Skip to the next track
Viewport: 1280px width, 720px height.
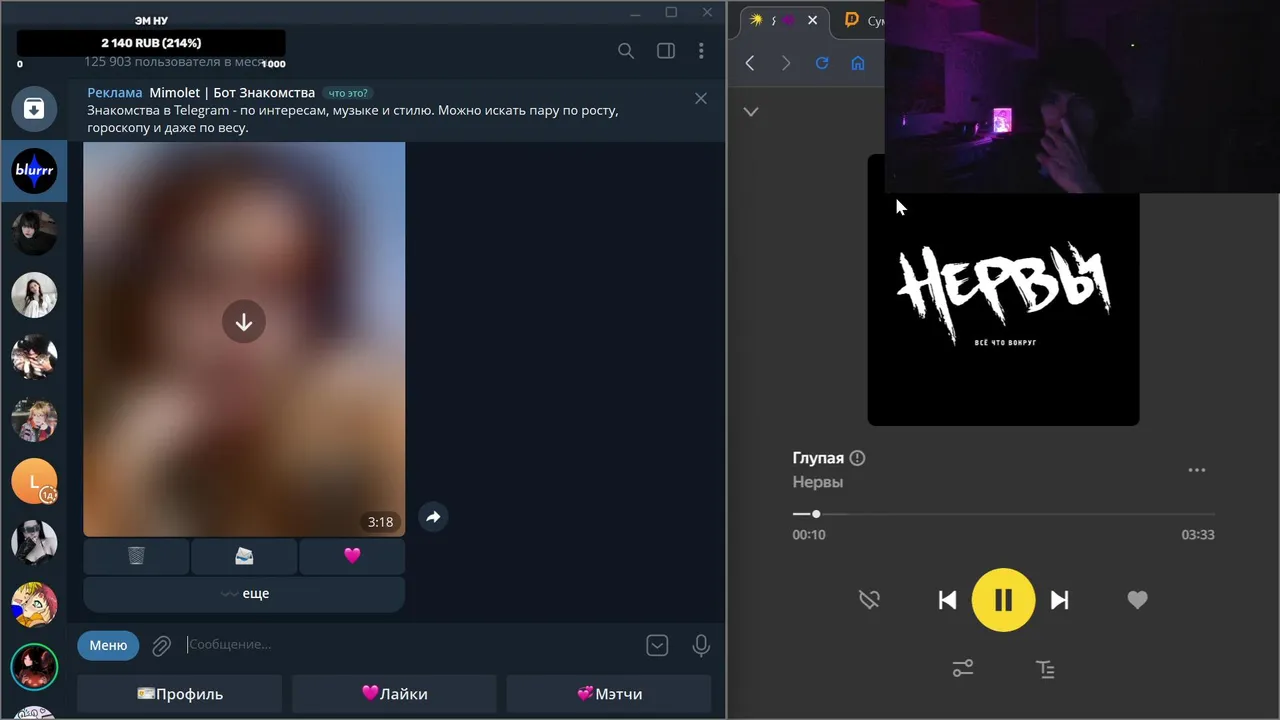(1059, 600)
